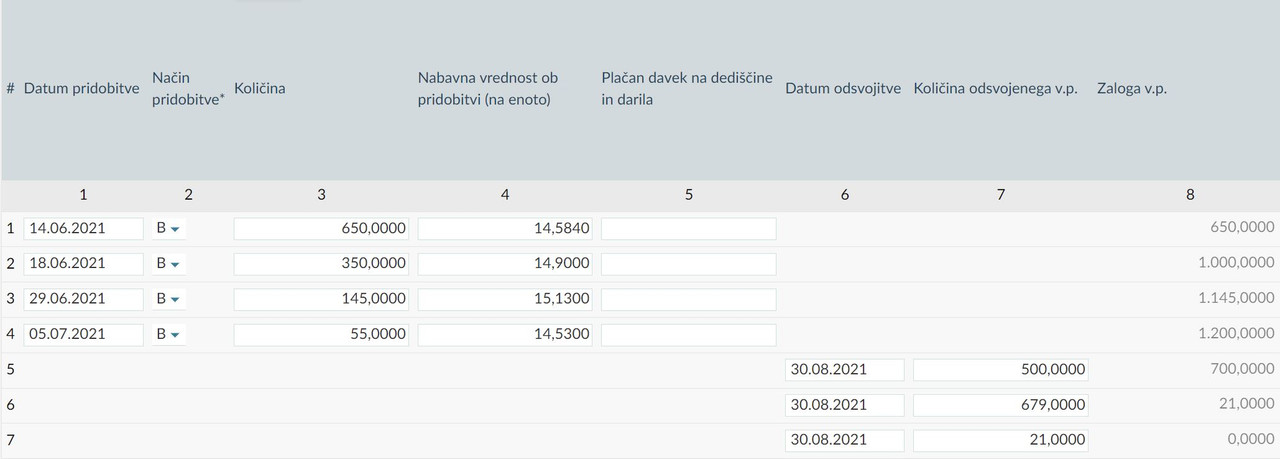The height and width of the screenshot is (459, 1280).
Task: Select column number 8 label
Action: tap(1189, 196)
